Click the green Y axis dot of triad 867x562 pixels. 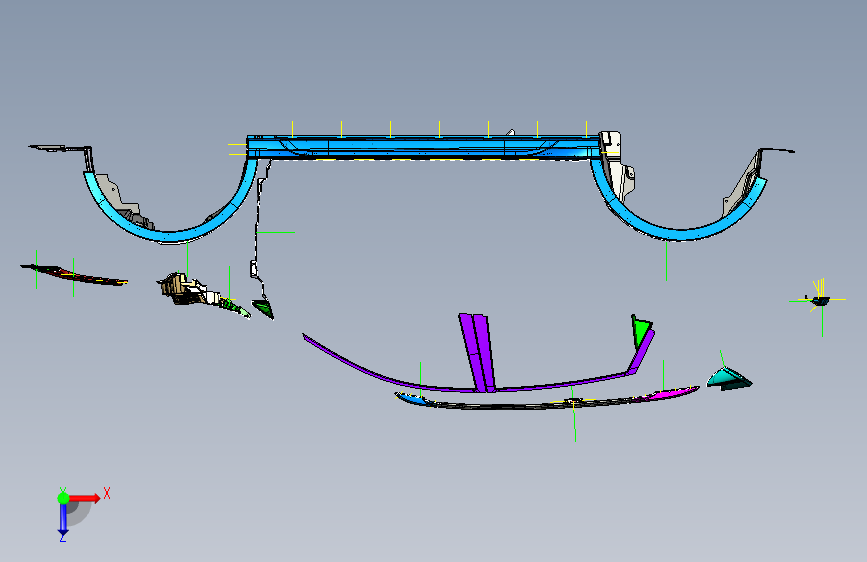[64, 498]
